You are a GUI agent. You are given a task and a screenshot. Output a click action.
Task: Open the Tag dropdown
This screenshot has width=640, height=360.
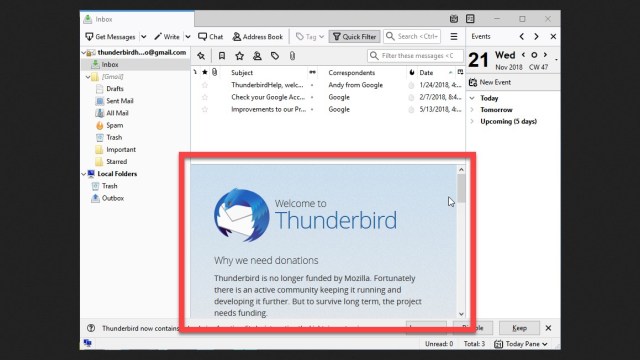310,37
